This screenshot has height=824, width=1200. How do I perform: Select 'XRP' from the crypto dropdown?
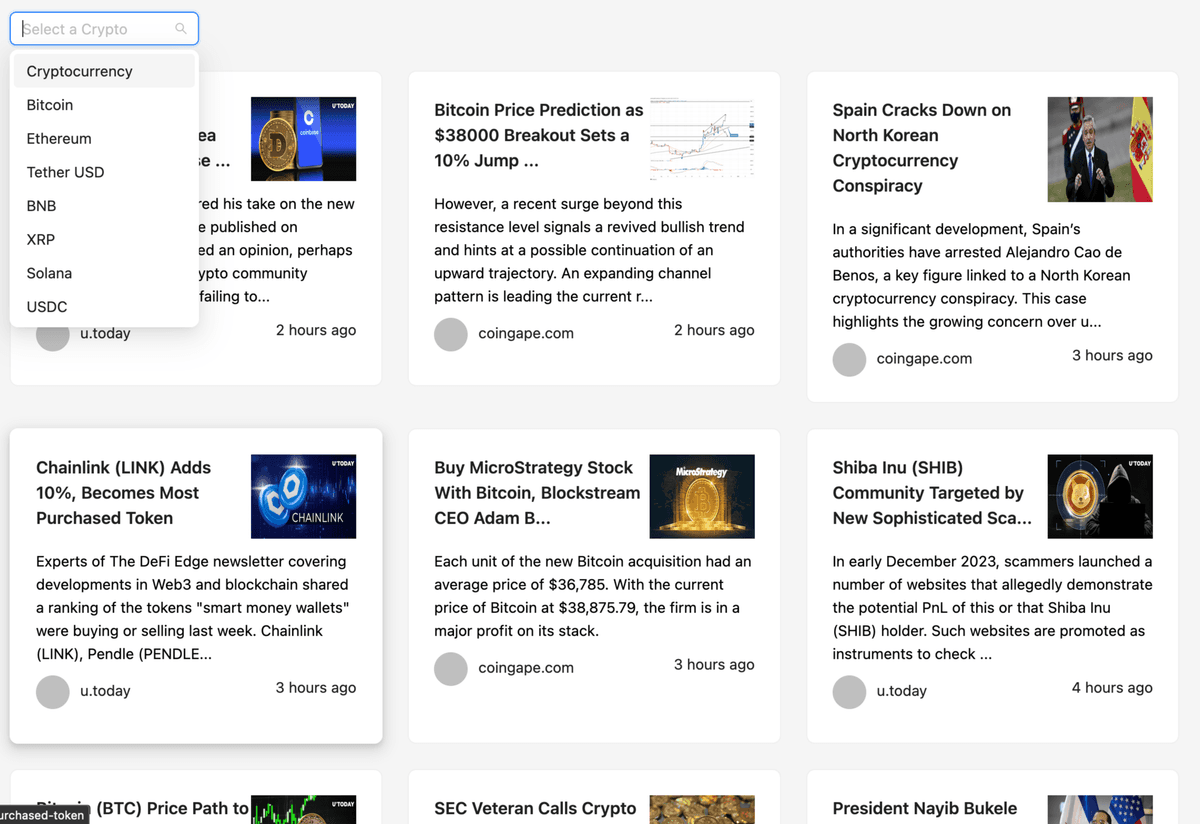click(104, 240)
